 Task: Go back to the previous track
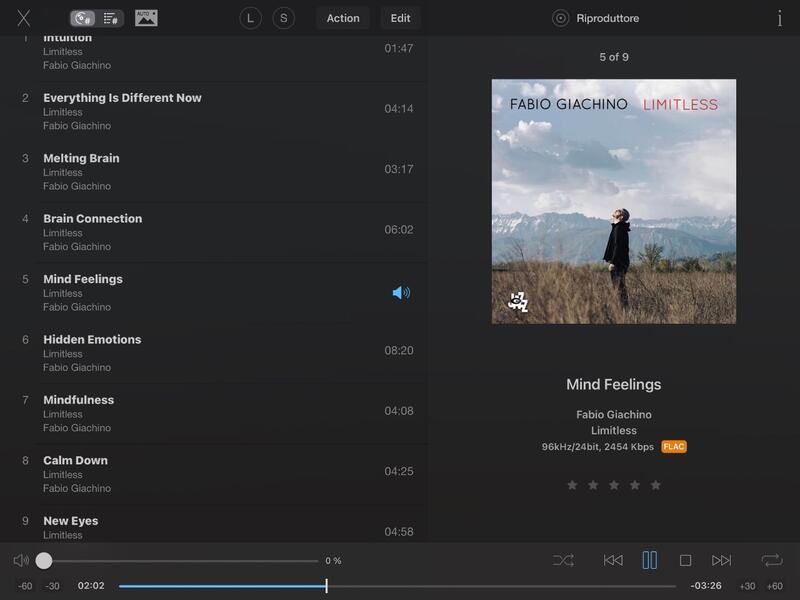click(613, 561)
